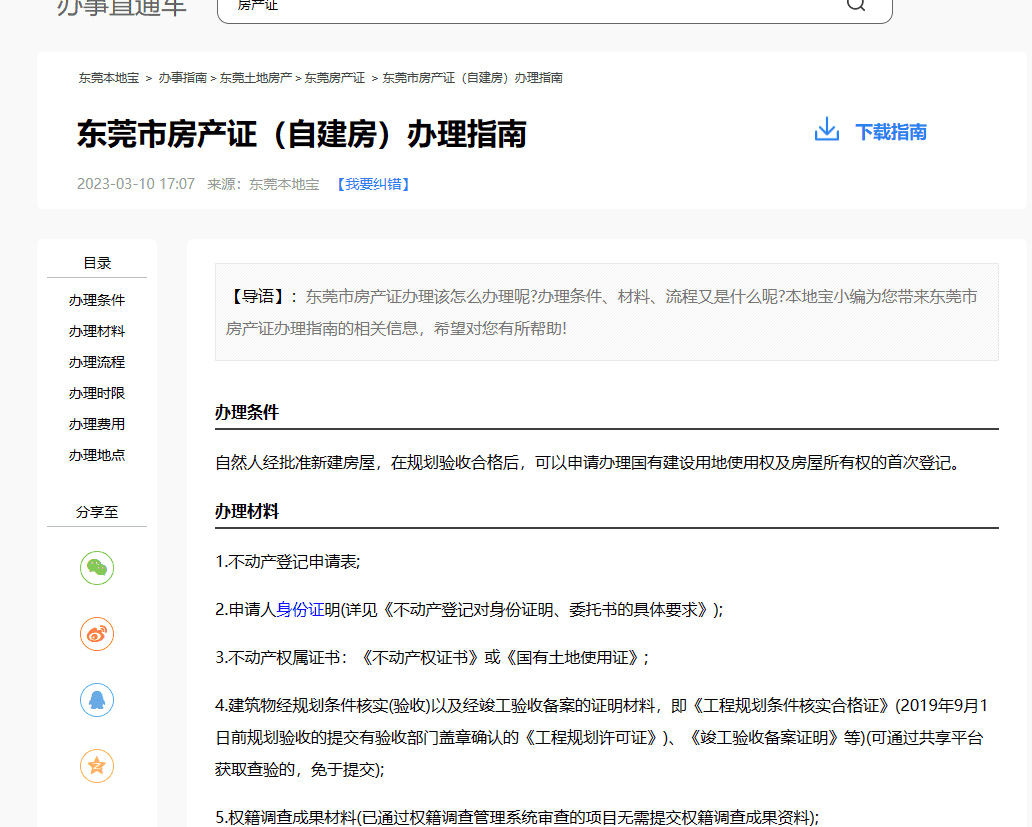Navigate to 办理地点 from the sidebar
The height and width of the screenshot is (827, 1032).
click(97, 455)
